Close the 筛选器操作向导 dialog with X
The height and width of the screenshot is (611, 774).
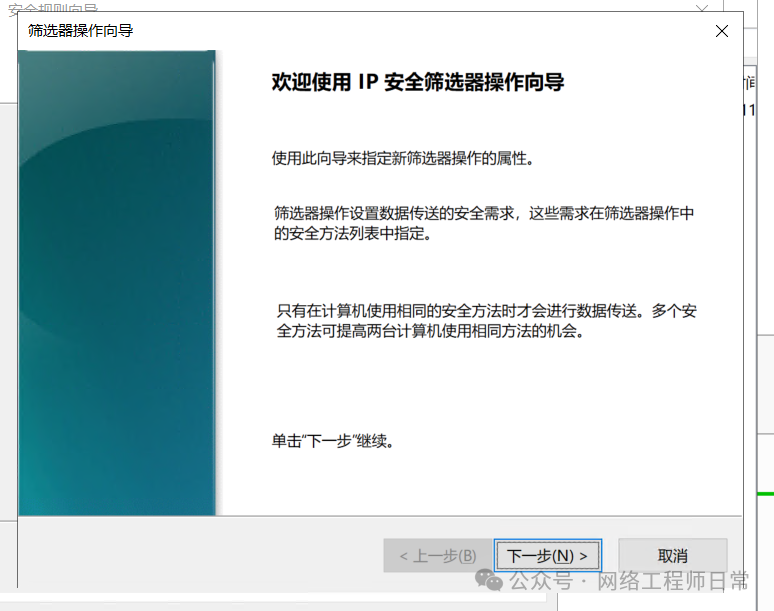pos(722,31)
